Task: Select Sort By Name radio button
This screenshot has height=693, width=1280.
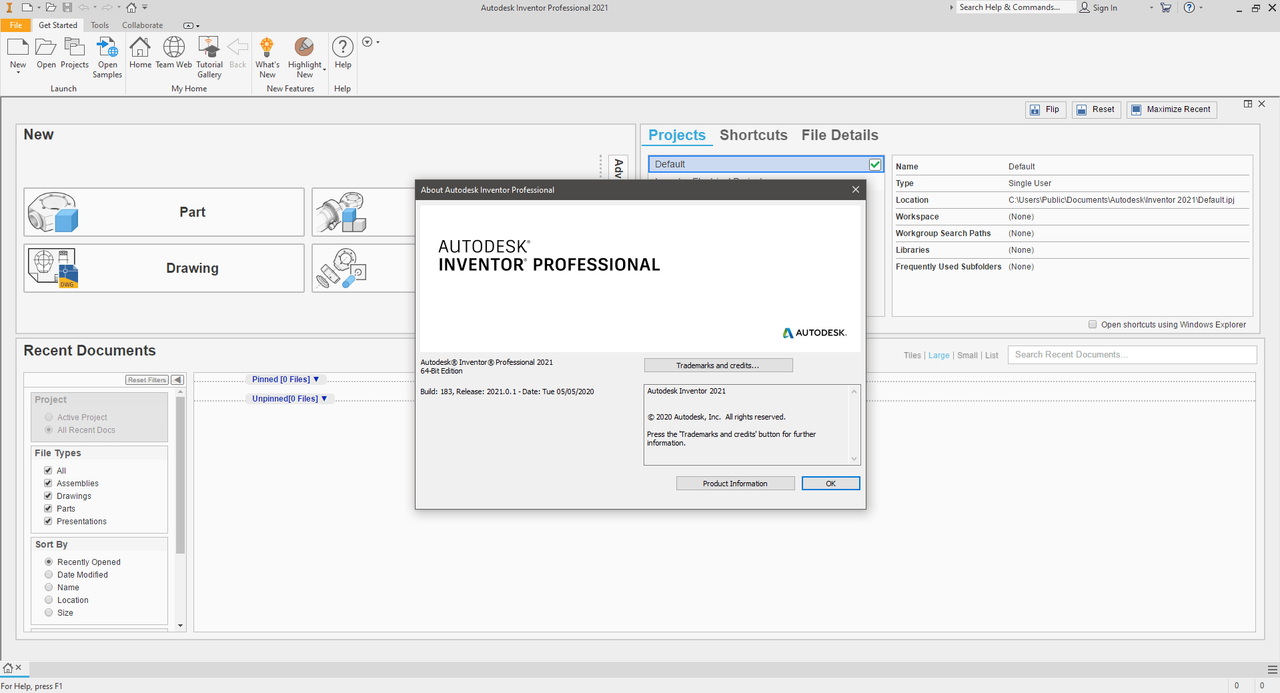Action: 48,587
